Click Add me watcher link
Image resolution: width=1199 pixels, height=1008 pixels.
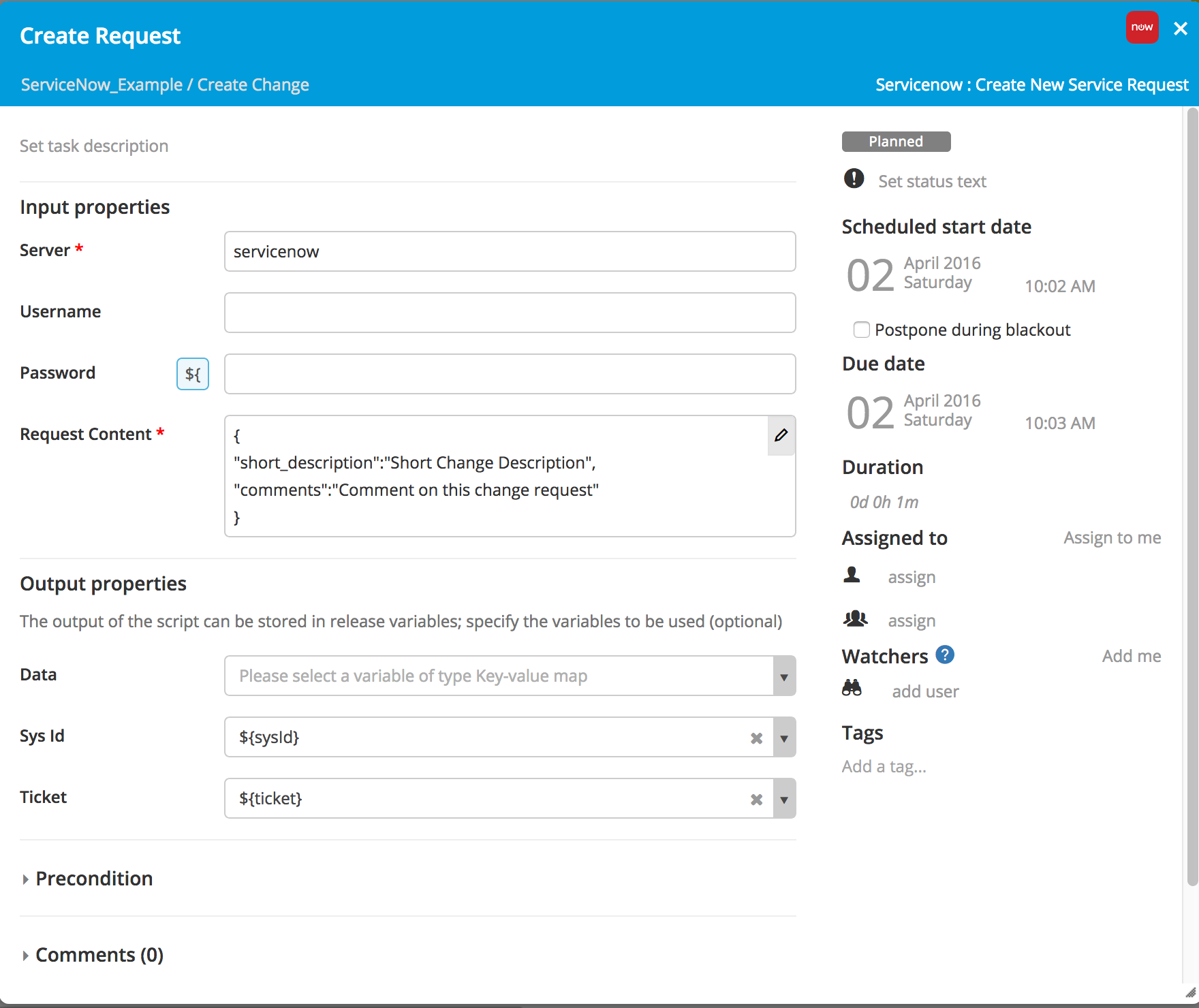point(1132,656)
